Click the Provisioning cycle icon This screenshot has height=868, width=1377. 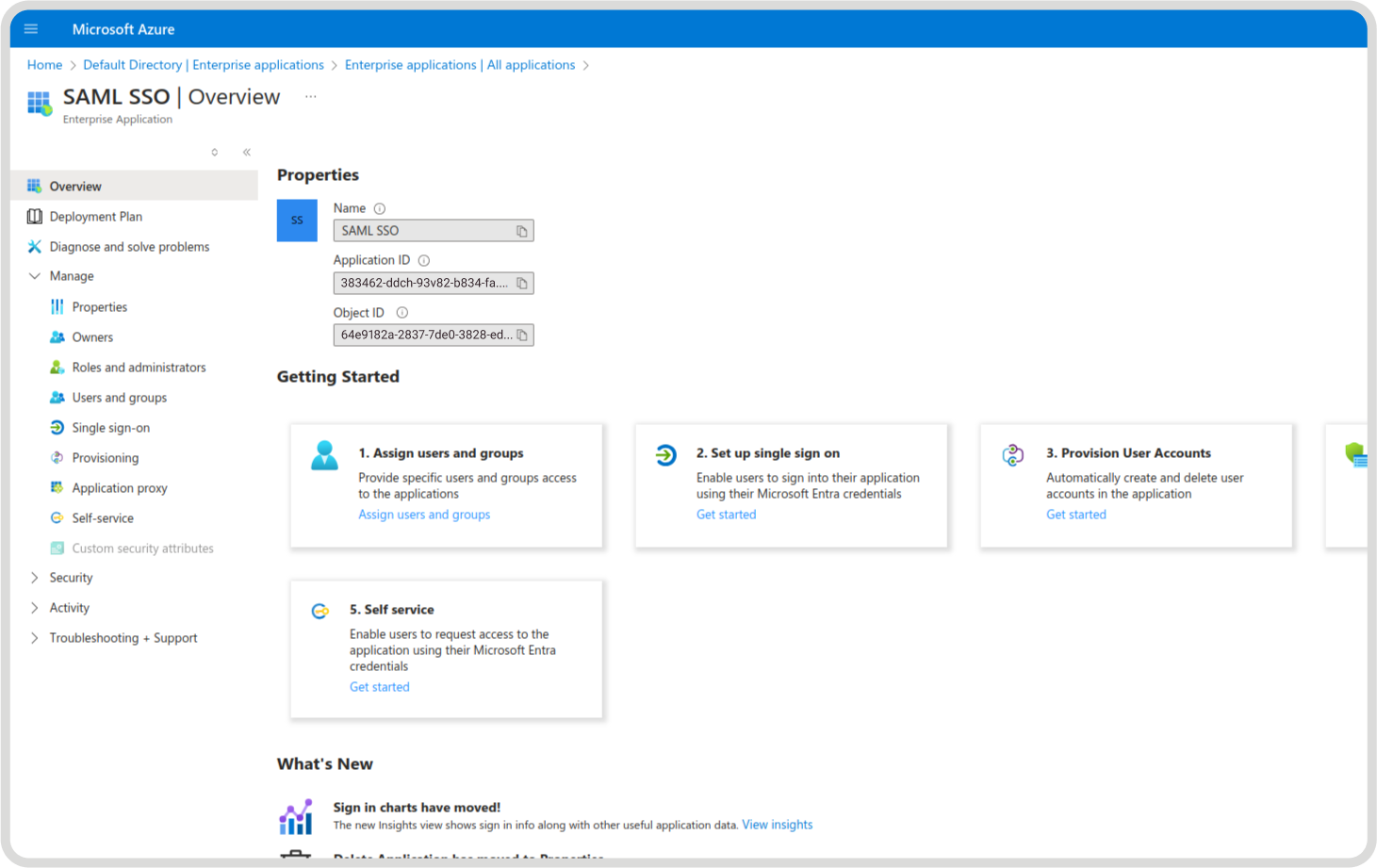click(57, 458)
